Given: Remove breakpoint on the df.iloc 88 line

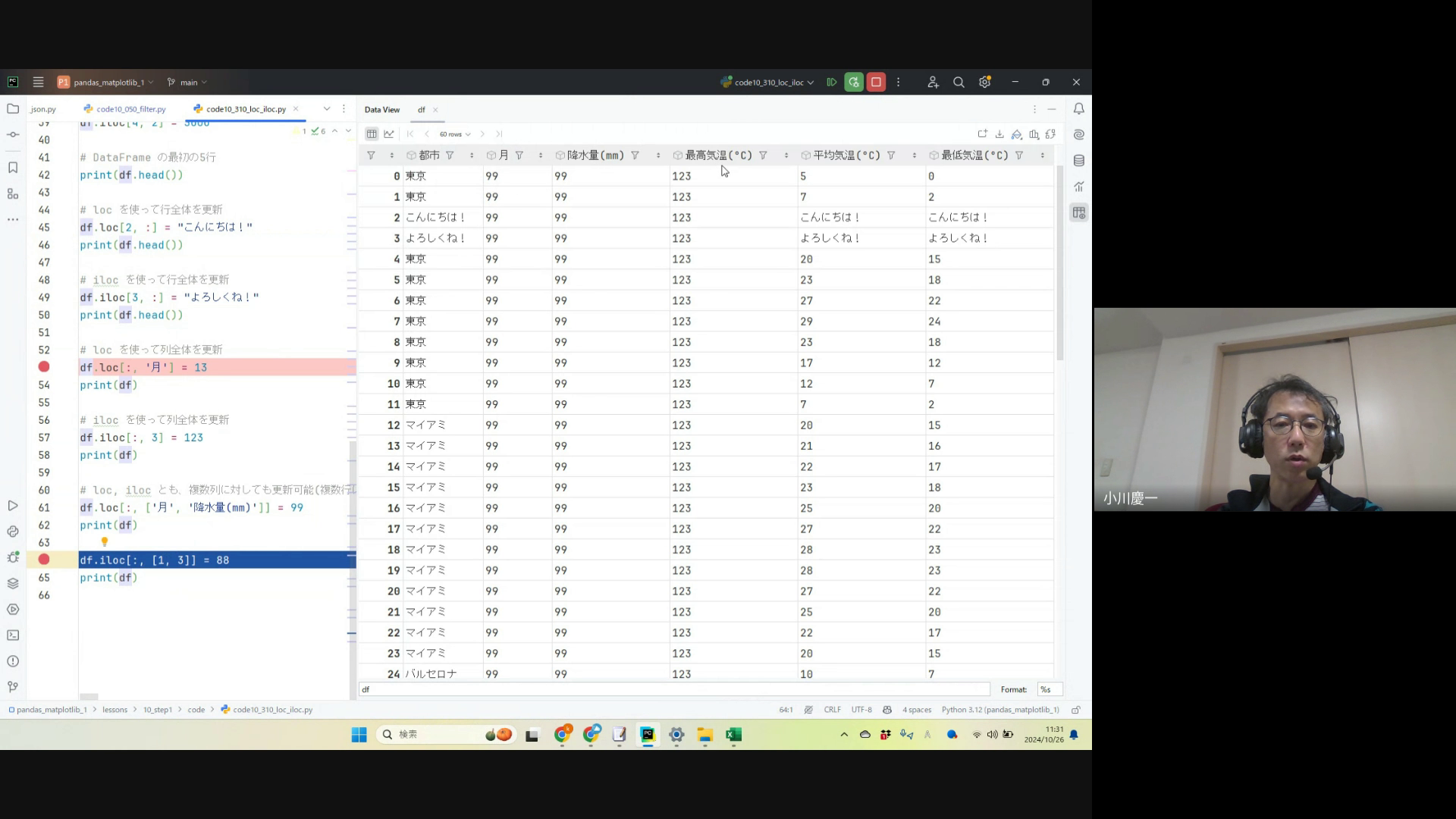Looking at the screenshot, I should (44, 560).
